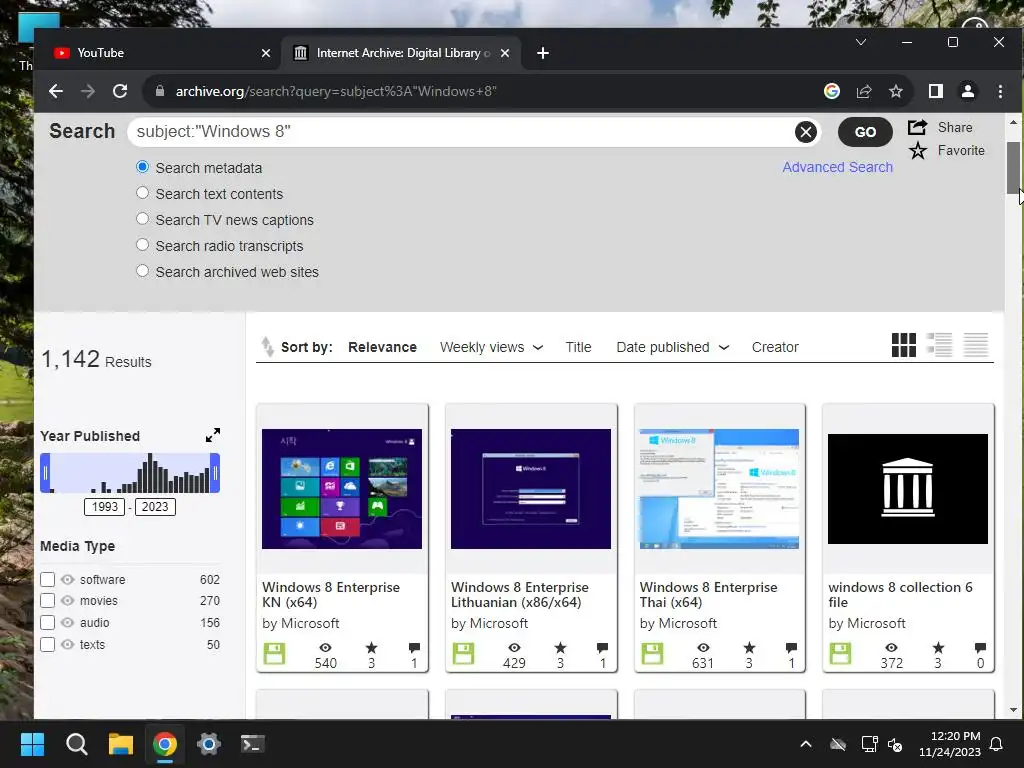Image resolution: width=1024 pixels, height=768 pixels.
Task: Open the Chrome side panel
Action: 936,91
